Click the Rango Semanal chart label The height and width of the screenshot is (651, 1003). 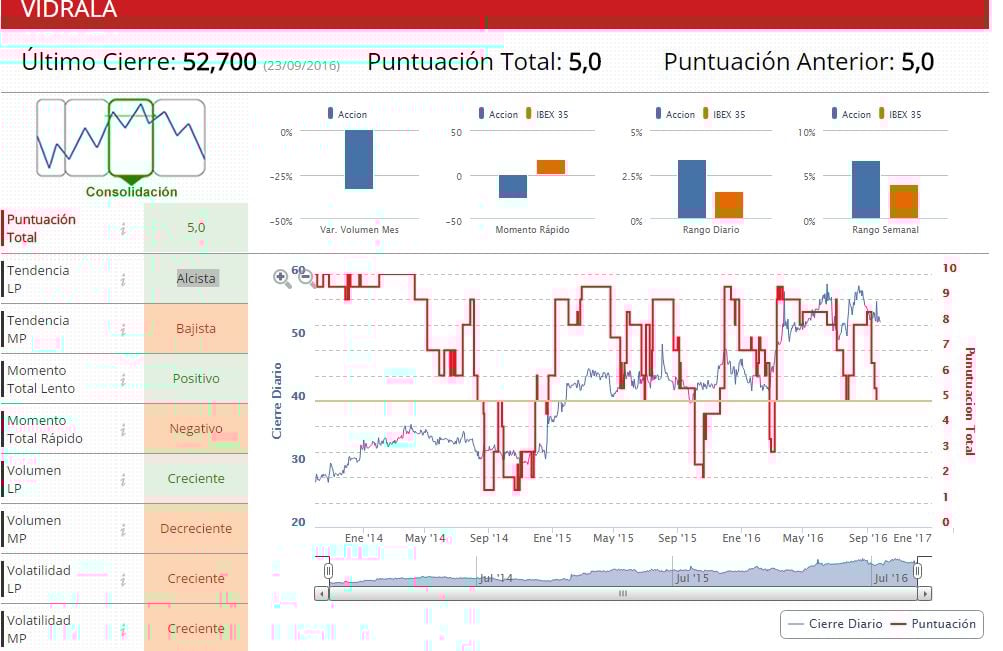click(x=885, y=230)
